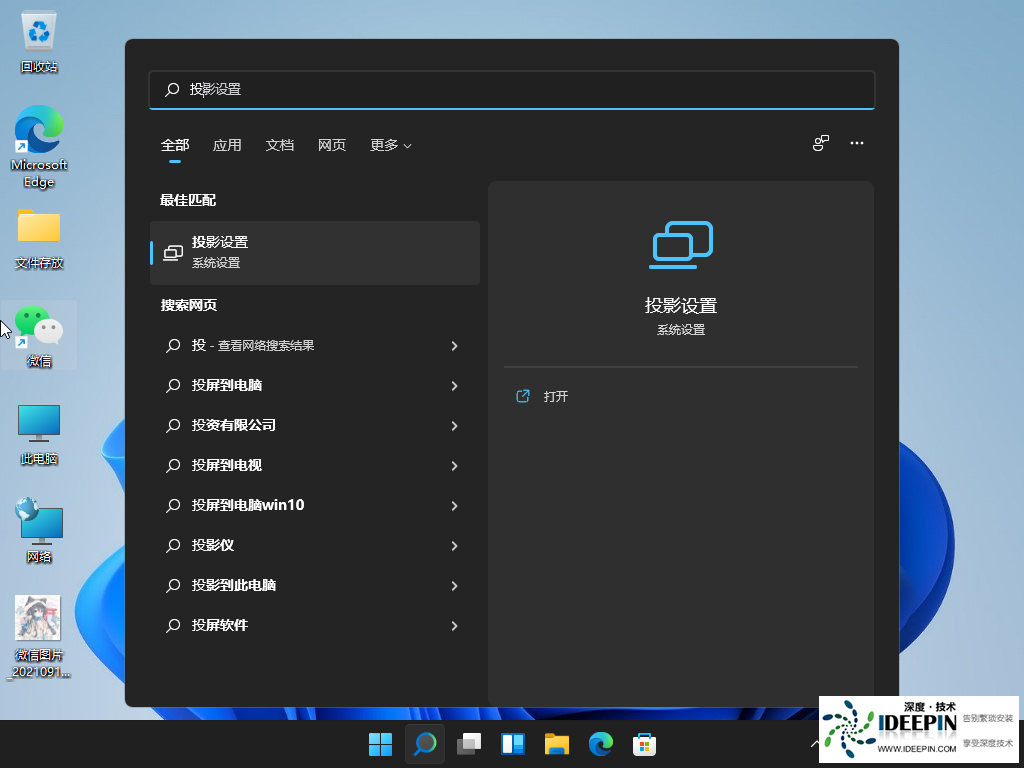This screenshot has width=1024, height=768.
Task: Click the magnifier icon beside 投屏软件
Action: (173, 625)
